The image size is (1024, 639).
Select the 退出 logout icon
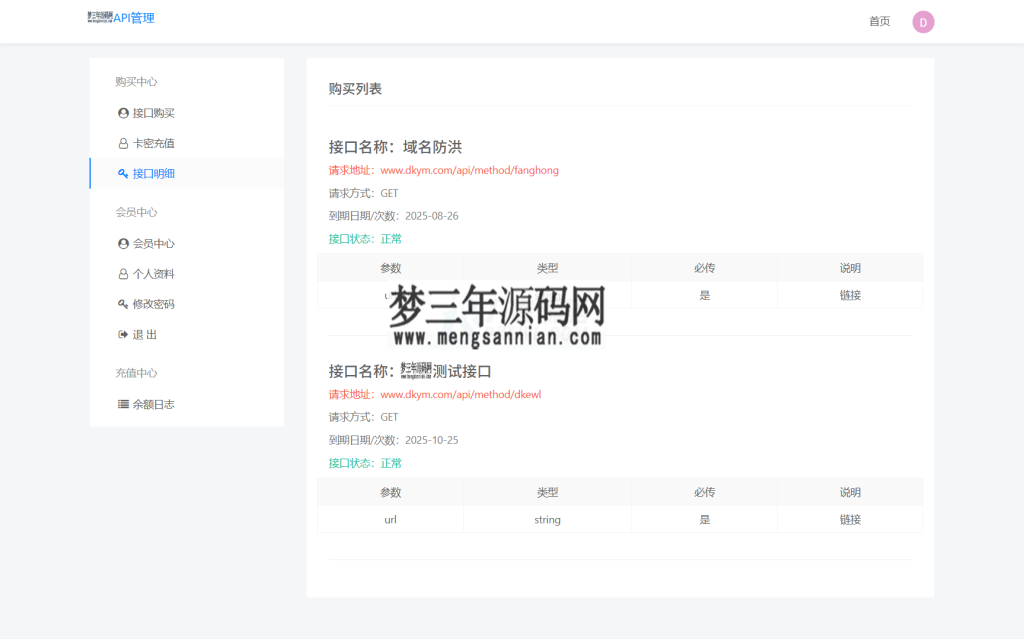121,334
